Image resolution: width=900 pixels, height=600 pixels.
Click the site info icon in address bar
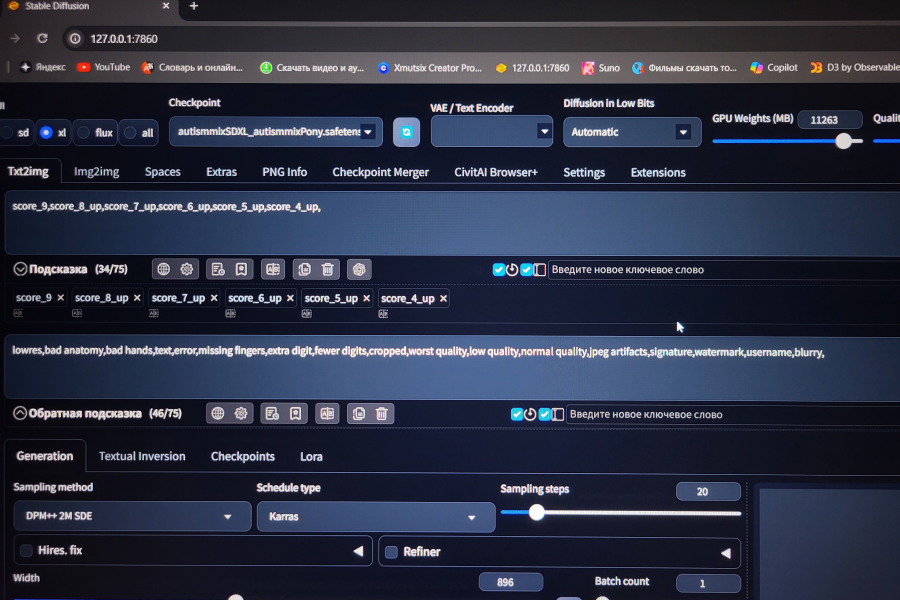(75, 38)
